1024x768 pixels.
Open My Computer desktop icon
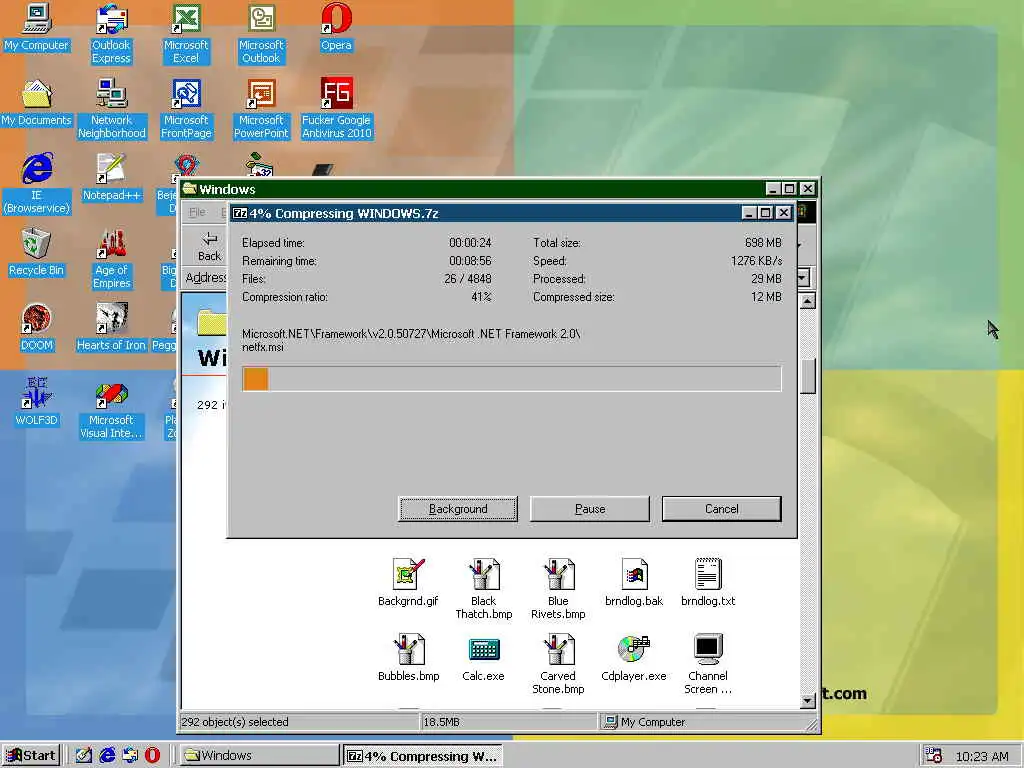(37, 27)
